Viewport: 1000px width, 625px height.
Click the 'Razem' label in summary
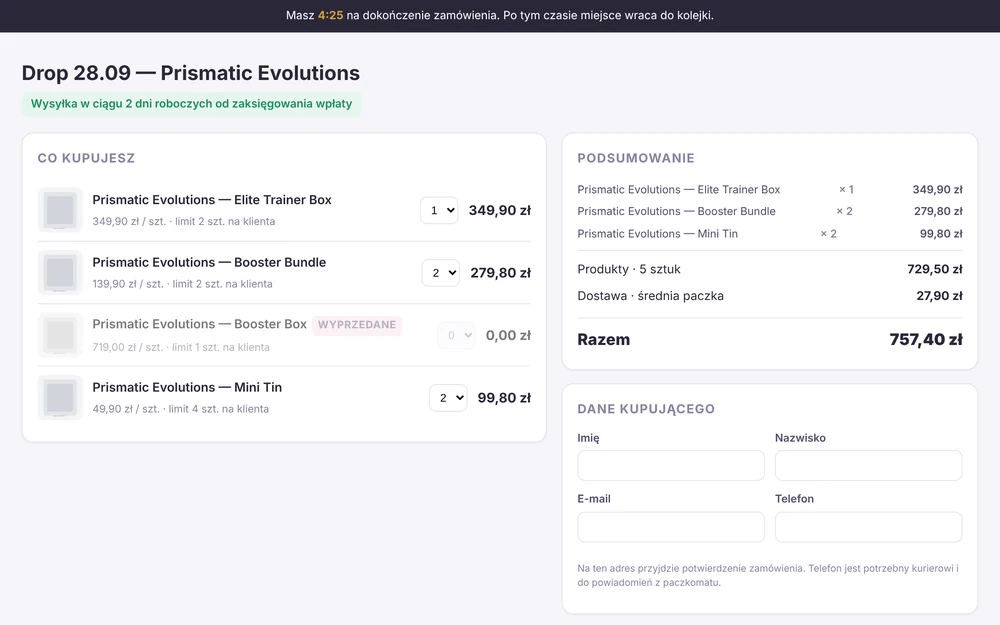(x=603, y=339)
